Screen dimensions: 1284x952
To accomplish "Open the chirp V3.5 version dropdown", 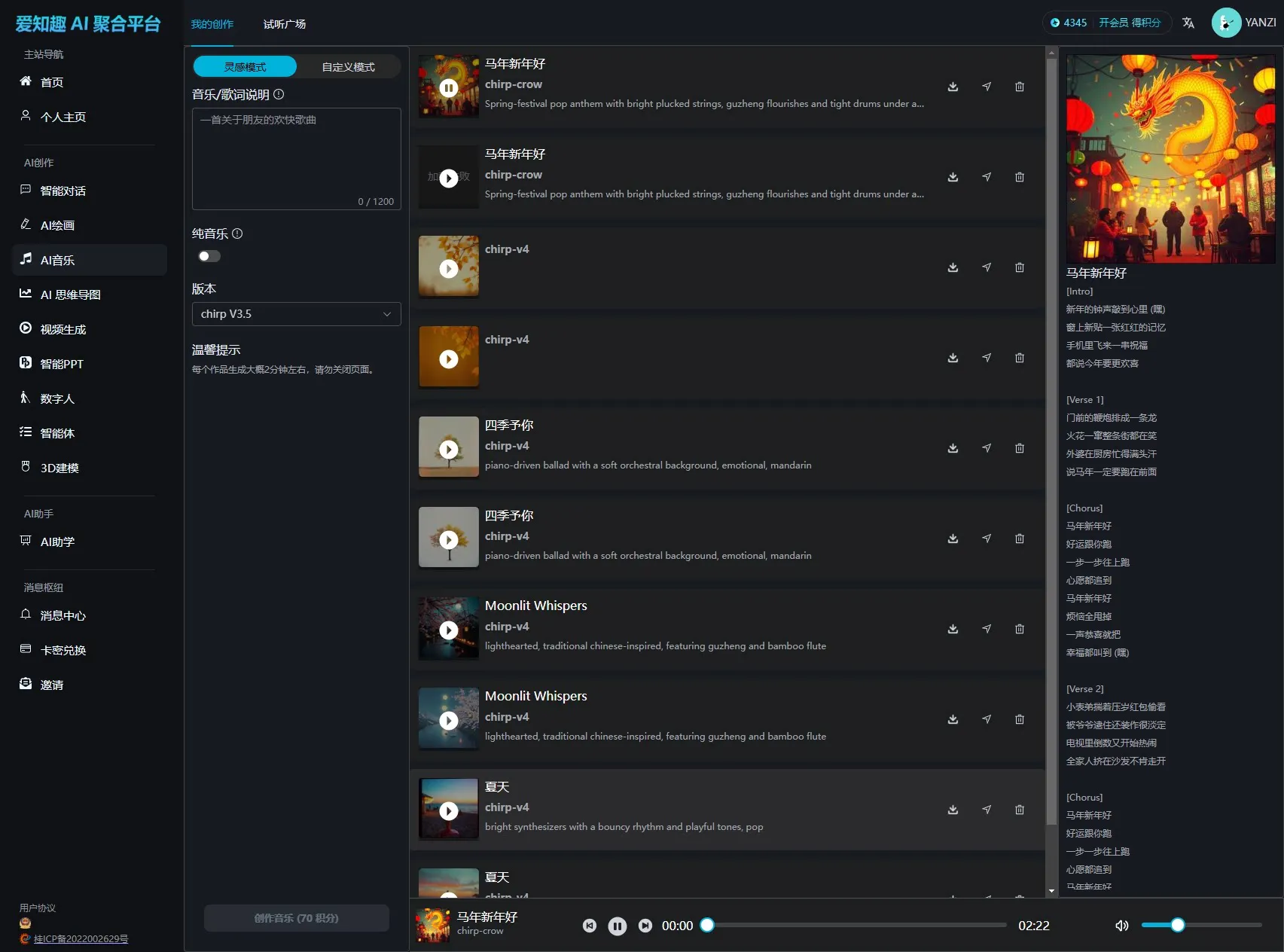I will point(296,314).
